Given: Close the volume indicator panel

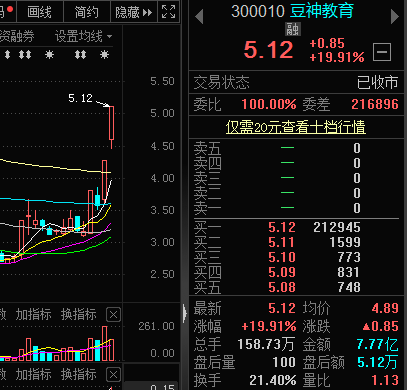Looking at the screenshot, I should pos(113,314).
